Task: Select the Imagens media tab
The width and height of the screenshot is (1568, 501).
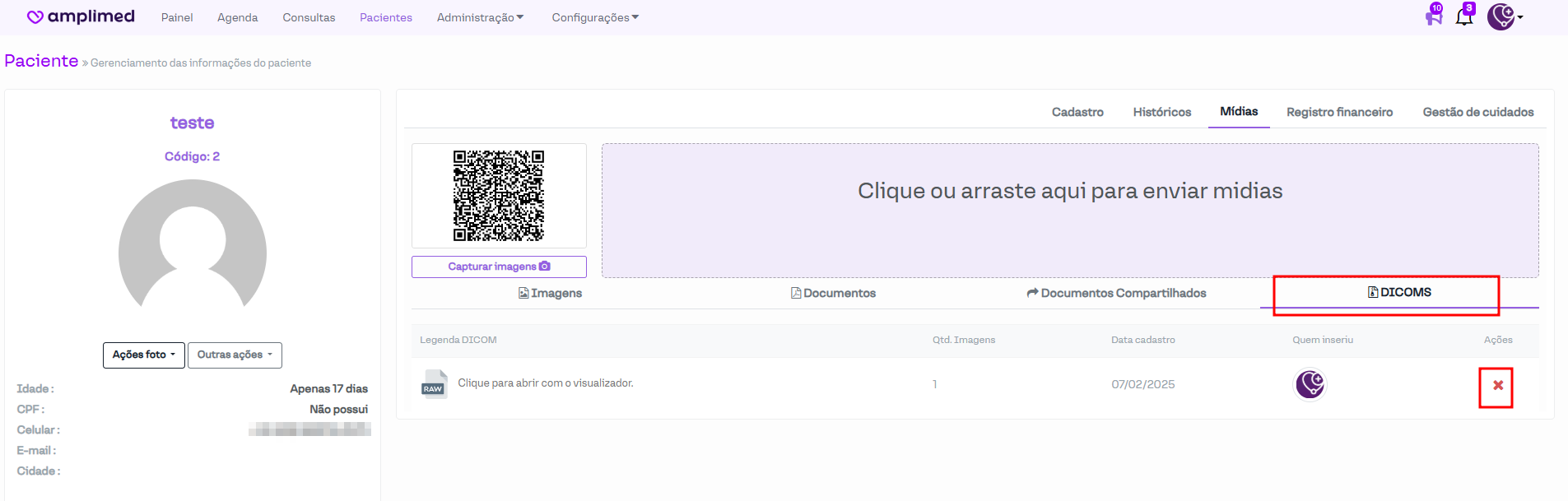Action: coord(550,293)
